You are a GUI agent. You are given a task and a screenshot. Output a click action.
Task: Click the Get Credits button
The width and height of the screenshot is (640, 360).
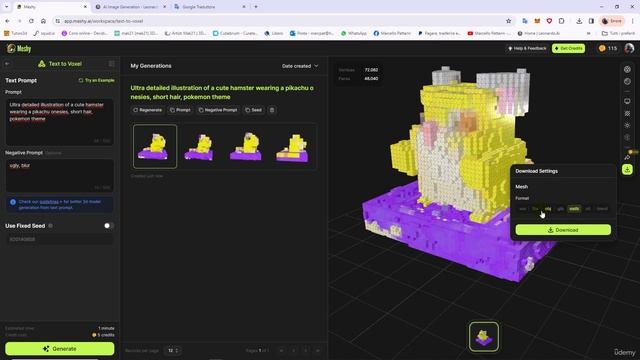[x=569, y=49]
